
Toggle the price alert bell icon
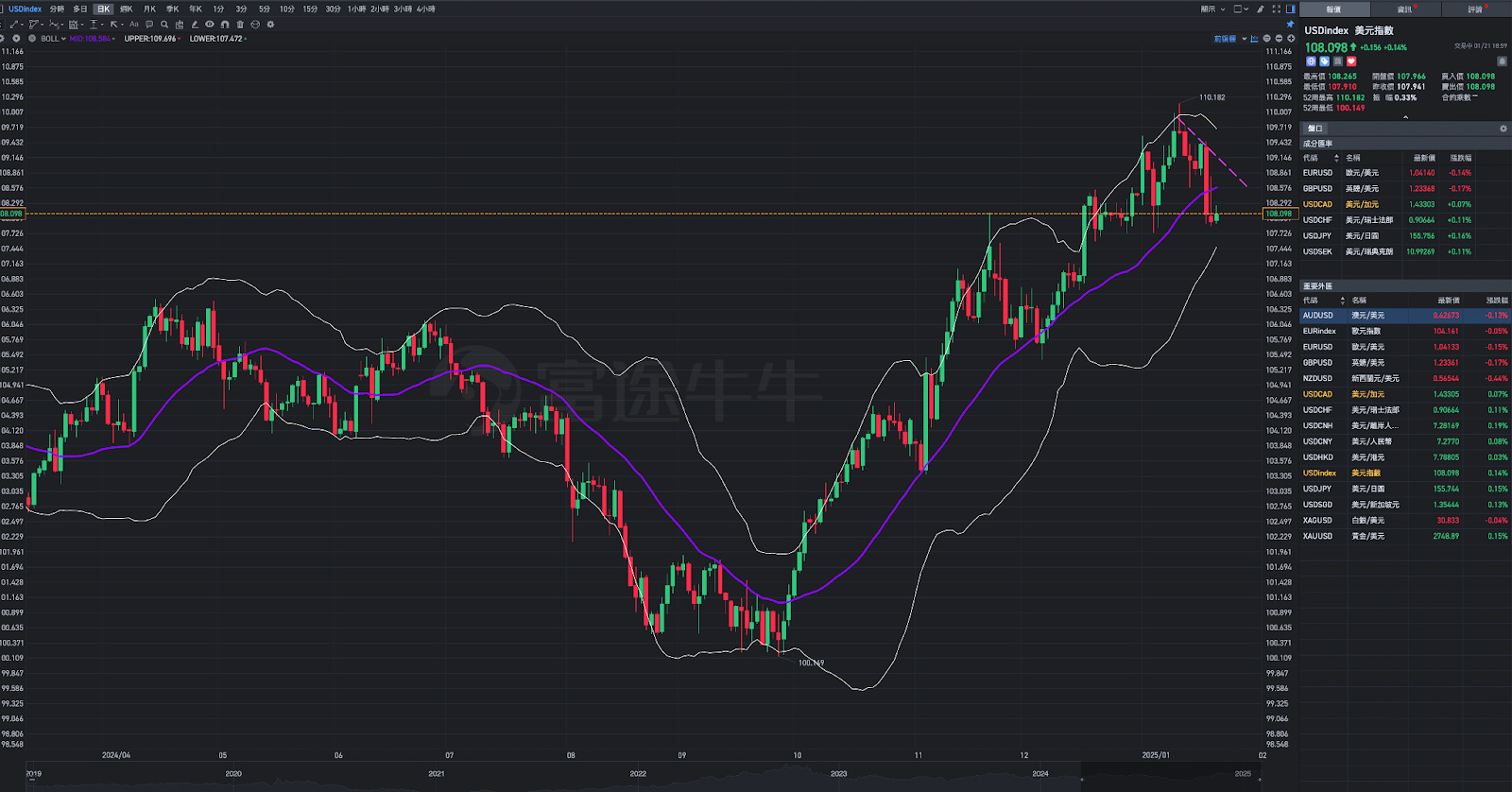coord(1502,61)
